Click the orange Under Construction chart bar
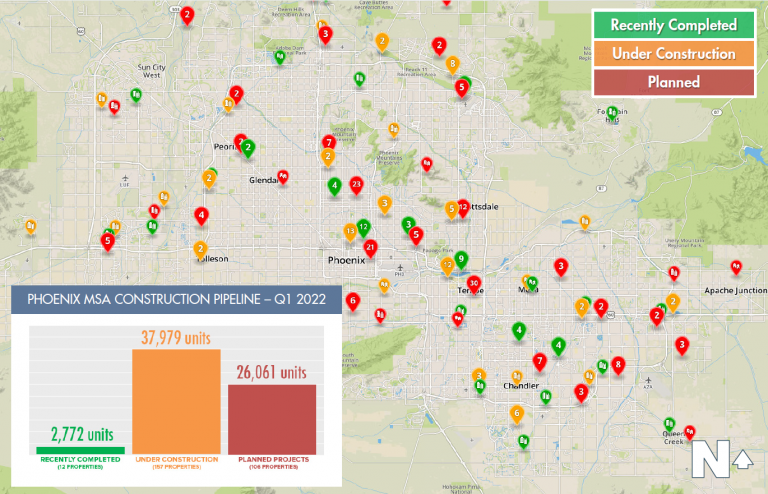Screen dimensions: 768x494 click(177, 399)
